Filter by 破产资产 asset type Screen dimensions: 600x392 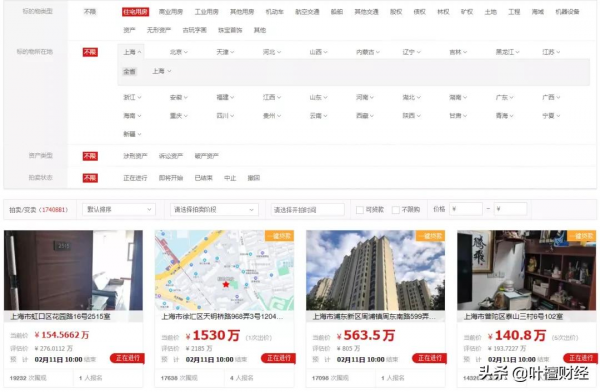(x=206, y=156)
